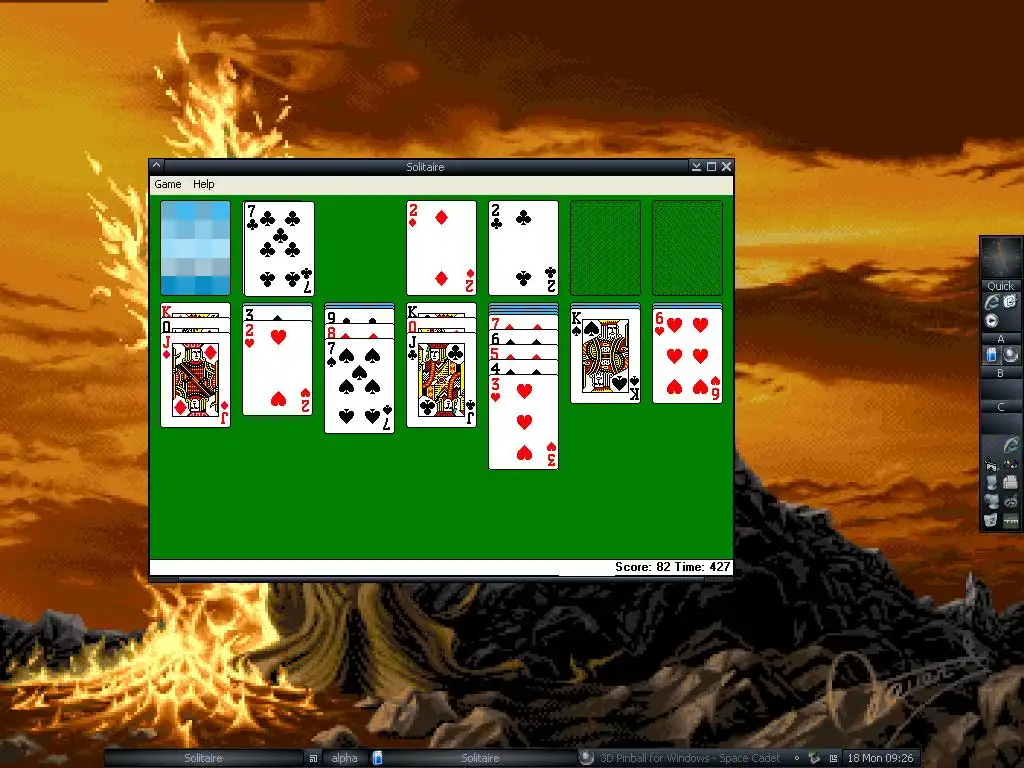Select the red 8 above the 7 of spades
Screen dimensions: 1024x768
[x=359, y=332]
